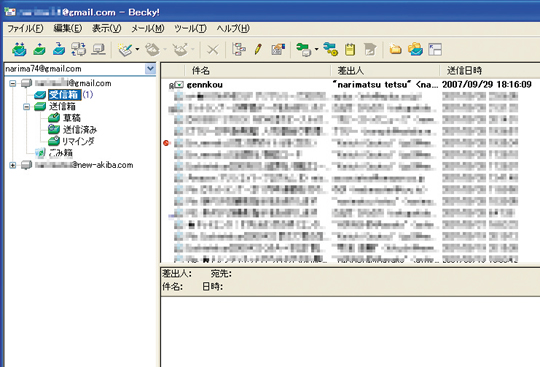Screen dimensions: 540x367
Task: Select the 受信箱 inbox folder
Action: click(x=64, y=95)
